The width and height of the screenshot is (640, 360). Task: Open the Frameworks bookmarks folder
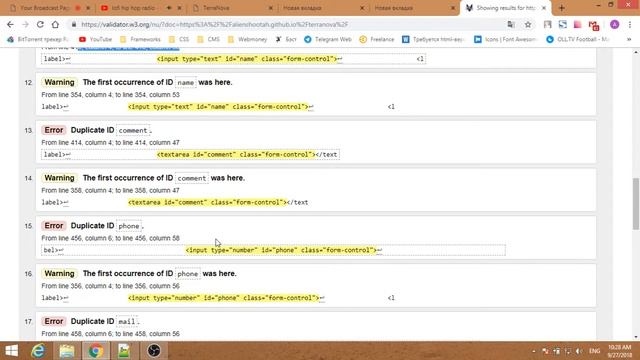point(140,39)
